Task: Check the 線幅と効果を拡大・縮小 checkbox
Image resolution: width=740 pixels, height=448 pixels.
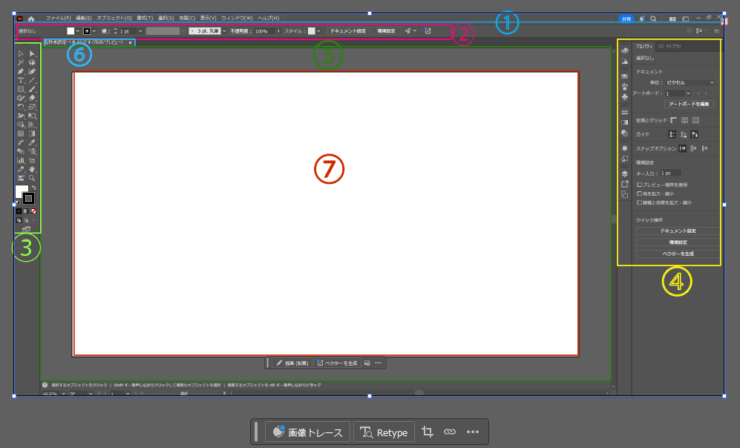Action: (639, 203)
